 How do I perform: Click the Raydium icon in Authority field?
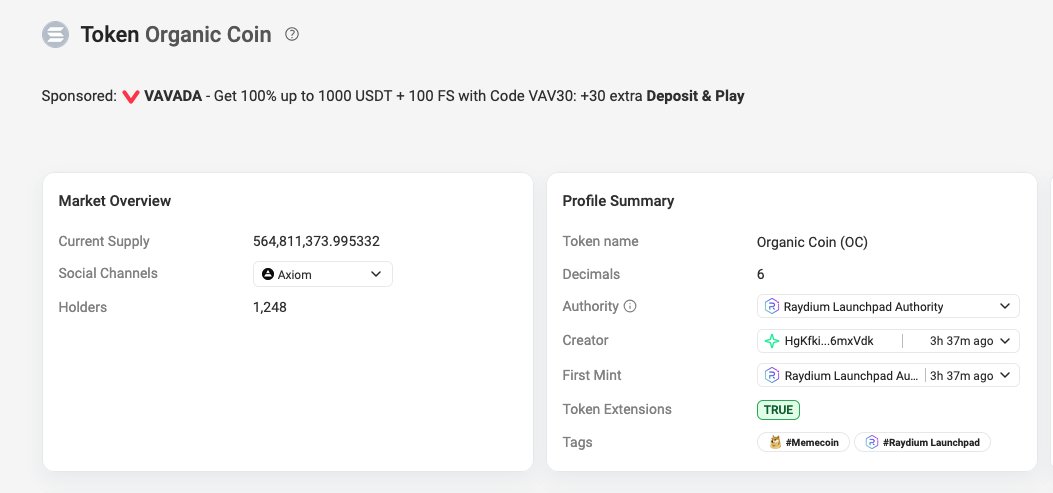[772, 306]
